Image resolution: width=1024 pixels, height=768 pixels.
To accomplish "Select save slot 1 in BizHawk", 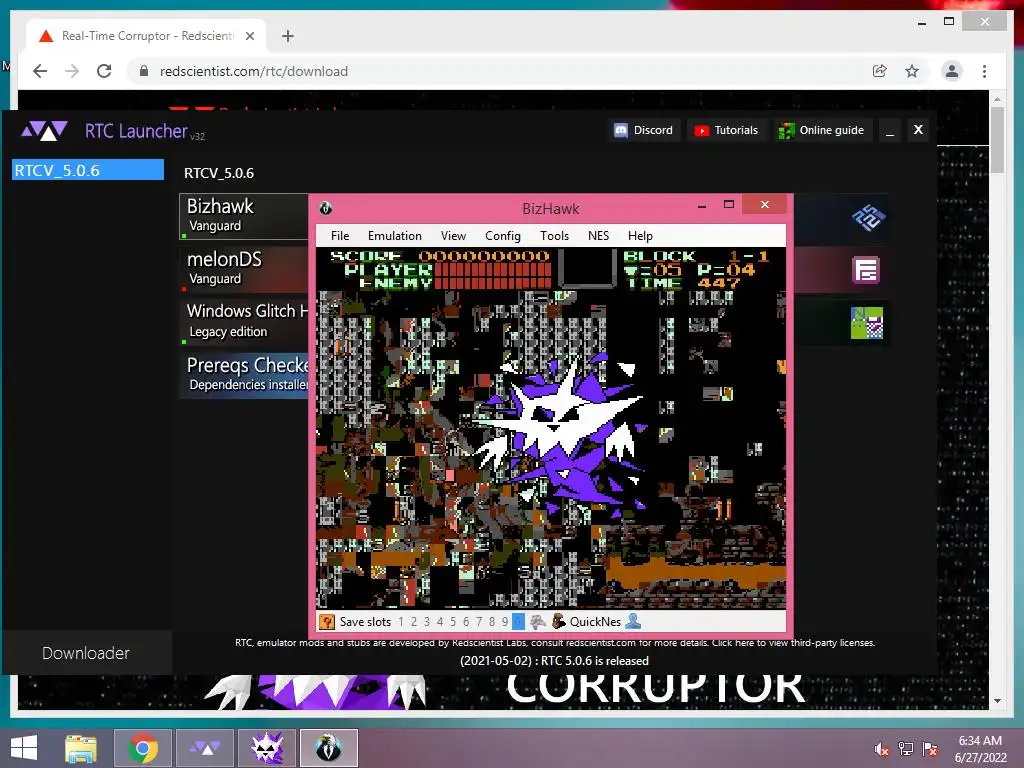I will (x=401, y=622).
